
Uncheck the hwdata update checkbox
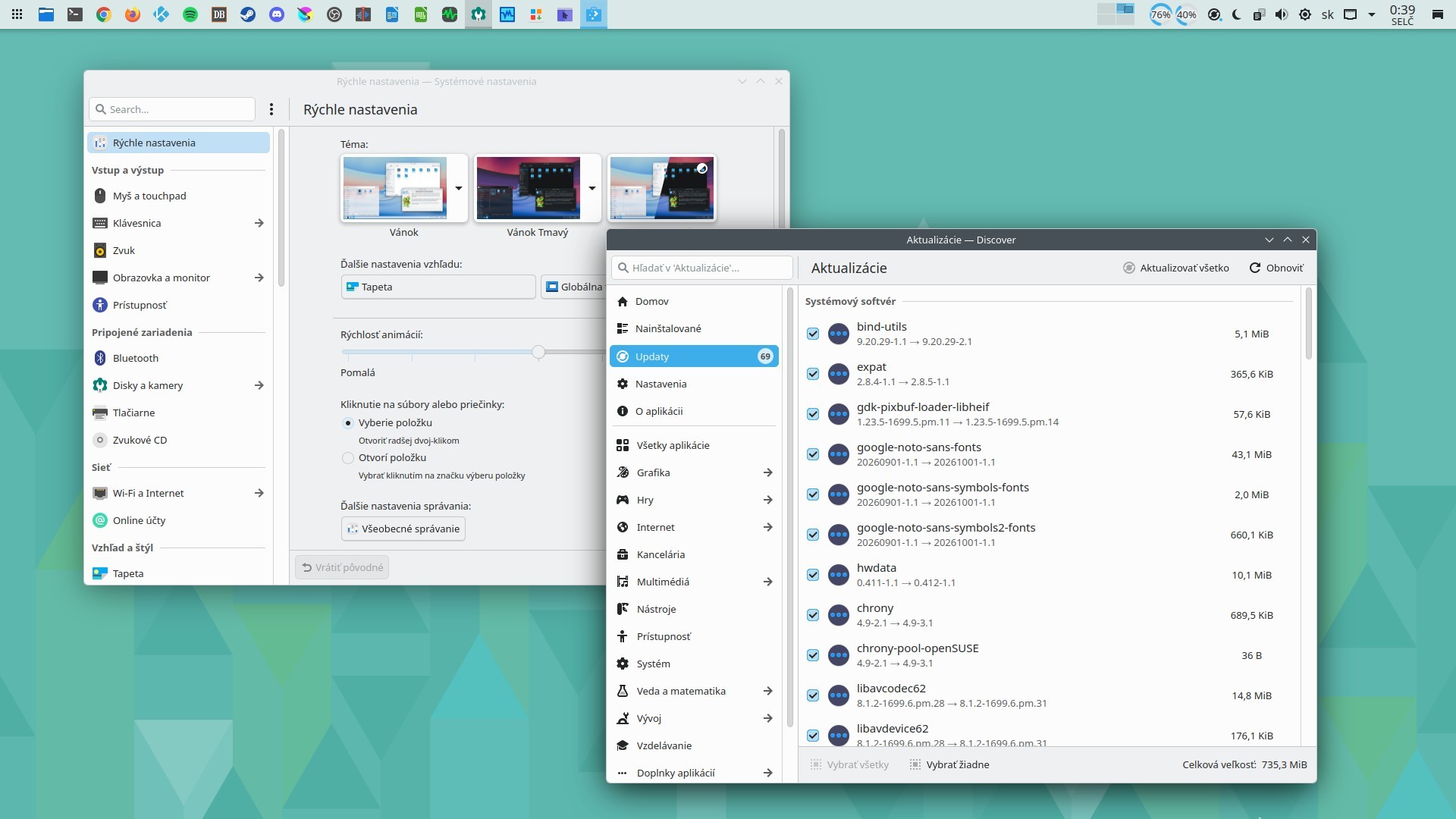[x=813, y=575]
